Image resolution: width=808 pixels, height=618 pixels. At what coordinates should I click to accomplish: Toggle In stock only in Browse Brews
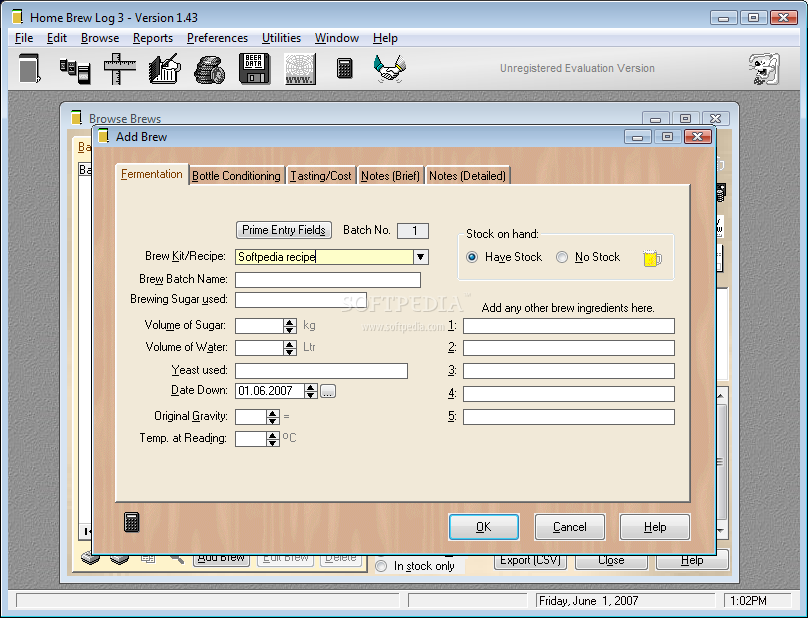click(381, 566)
